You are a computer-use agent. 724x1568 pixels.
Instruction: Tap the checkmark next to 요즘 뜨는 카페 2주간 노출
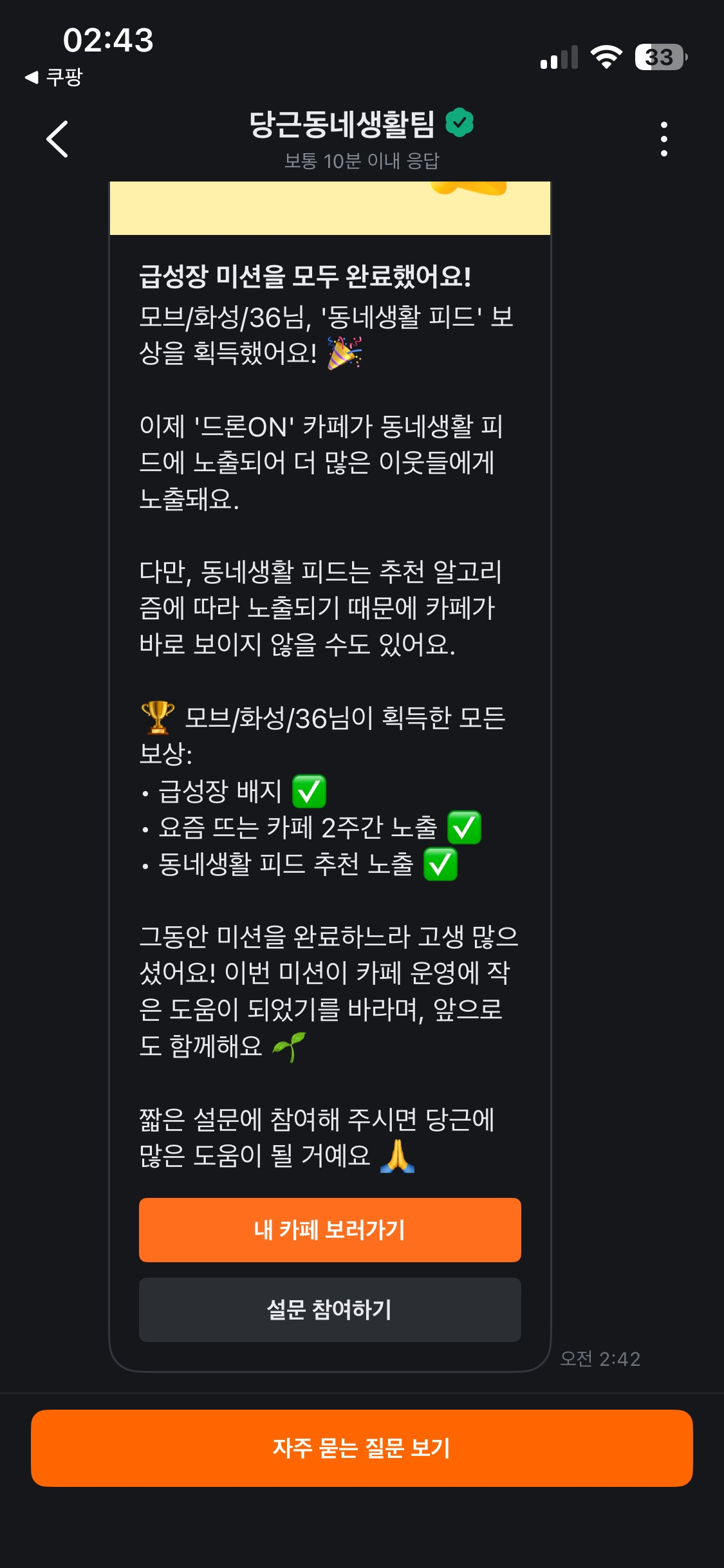coord(464,827)
